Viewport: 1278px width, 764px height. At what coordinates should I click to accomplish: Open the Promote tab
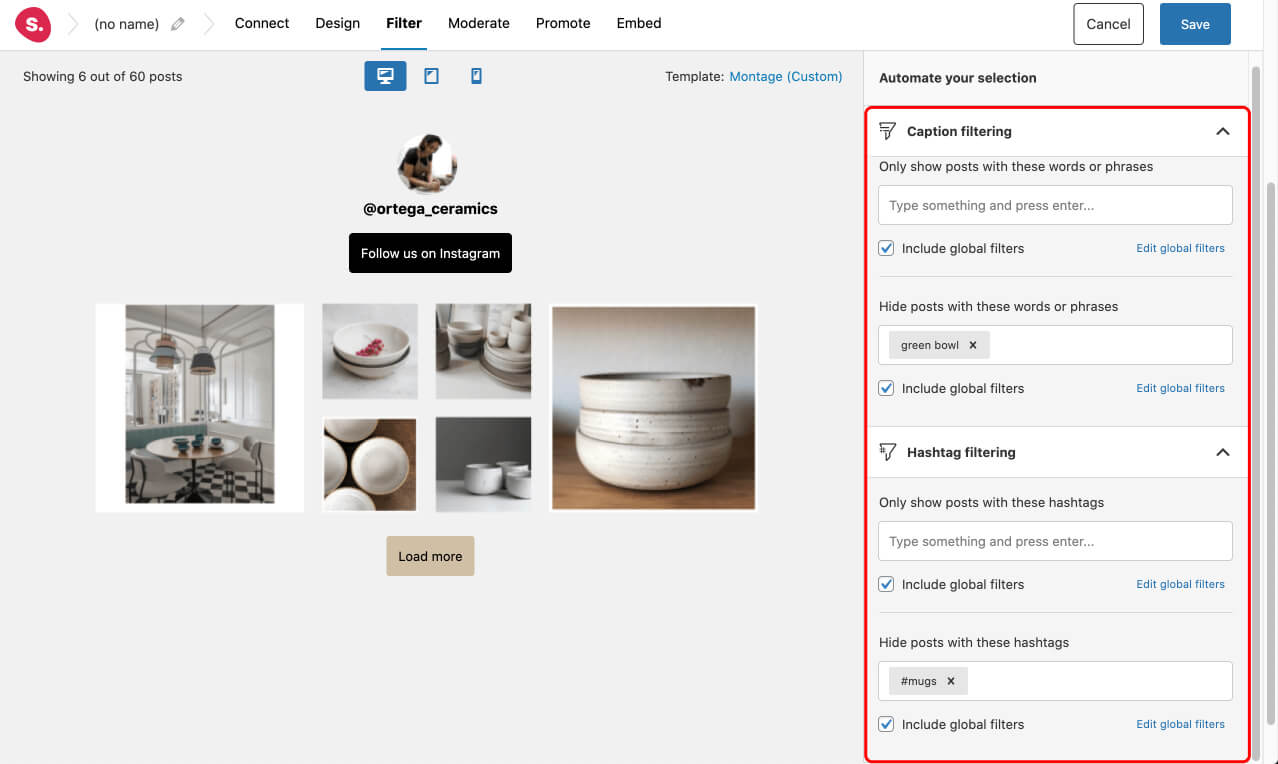pyautogui.click(x=563, y=23)
